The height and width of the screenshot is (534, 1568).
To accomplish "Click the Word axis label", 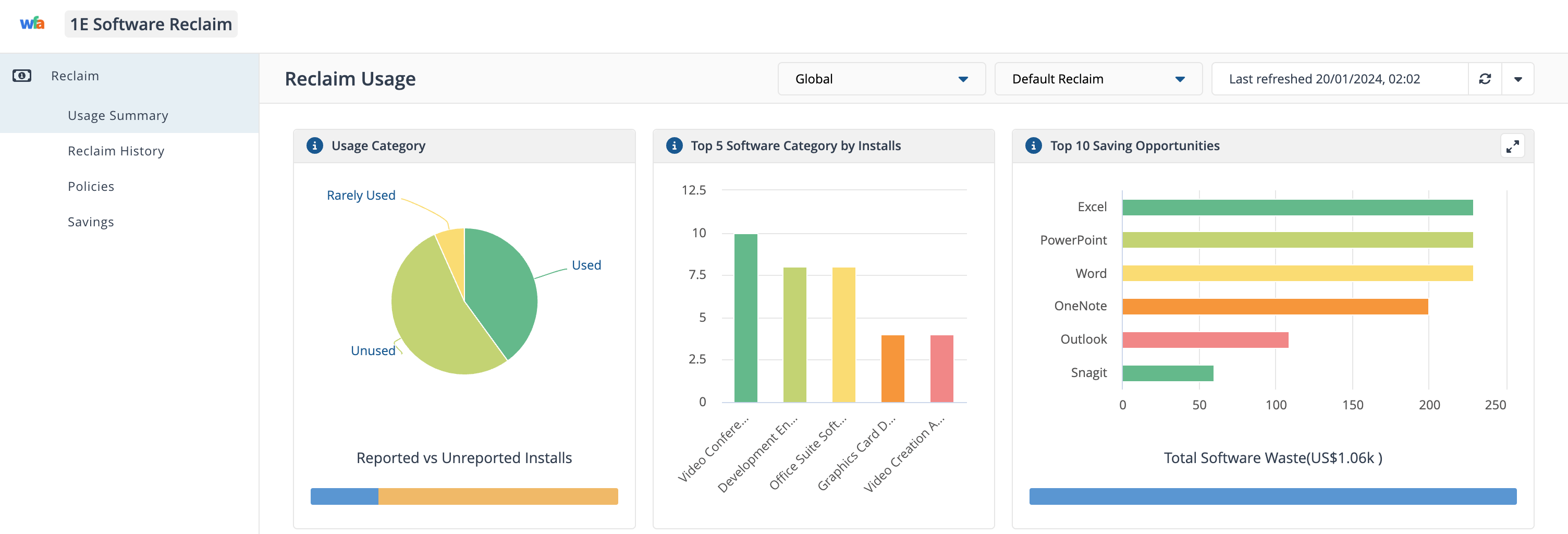I will [x=1091, y=273].
